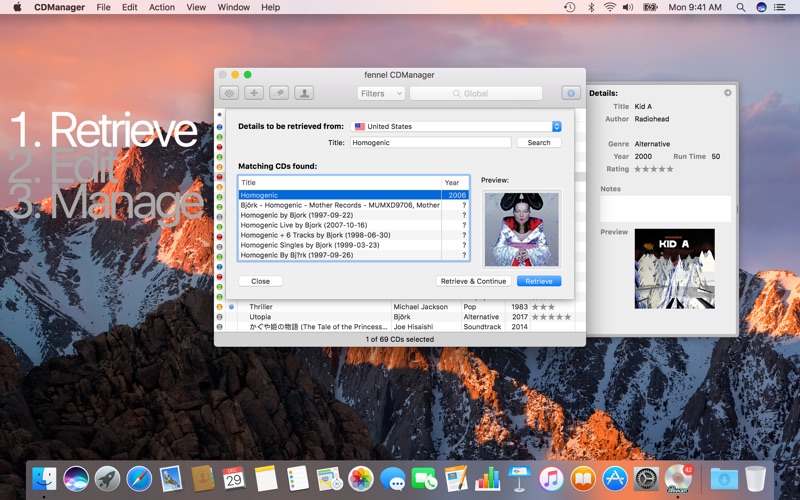Launch Siri from the Dock
The height and width of the screenshot is (500, 800).
(x=76, y=479)
